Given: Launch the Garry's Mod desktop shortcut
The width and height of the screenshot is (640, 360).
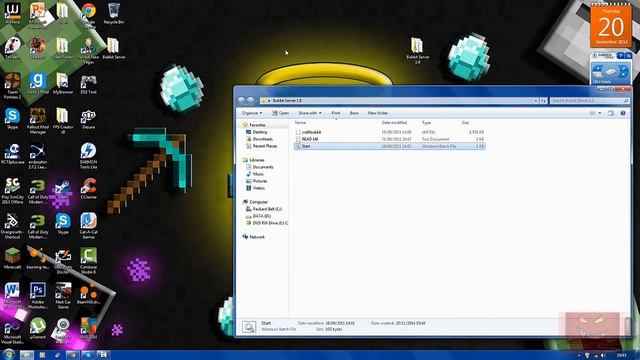Looking at the screenshot, I should point(38,84).
